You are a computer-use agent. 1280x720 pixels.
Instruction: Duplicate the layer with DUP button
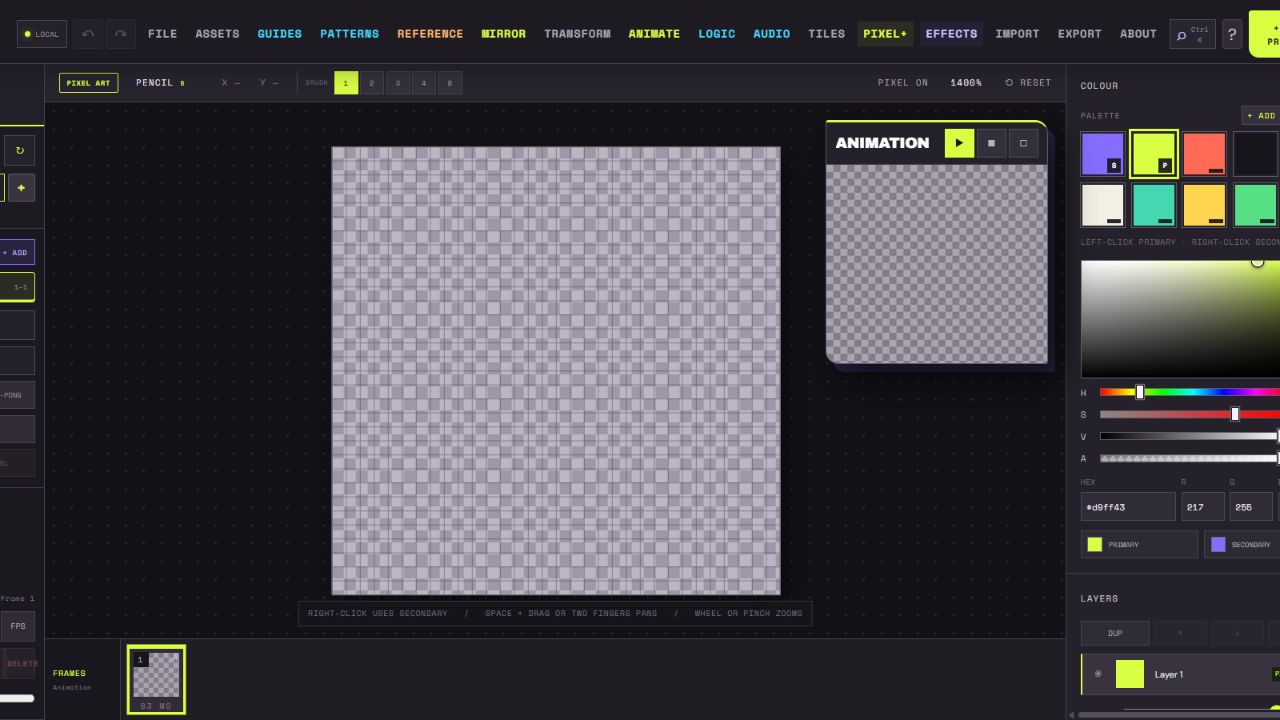[1115, 633]
